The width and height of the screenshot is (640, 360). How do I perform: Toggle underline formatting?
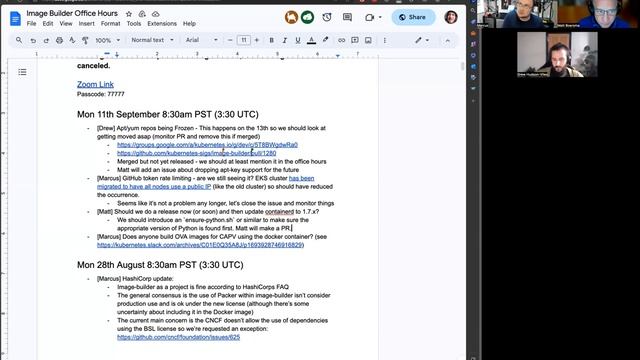pyautogui.click(x=298, y=40)
